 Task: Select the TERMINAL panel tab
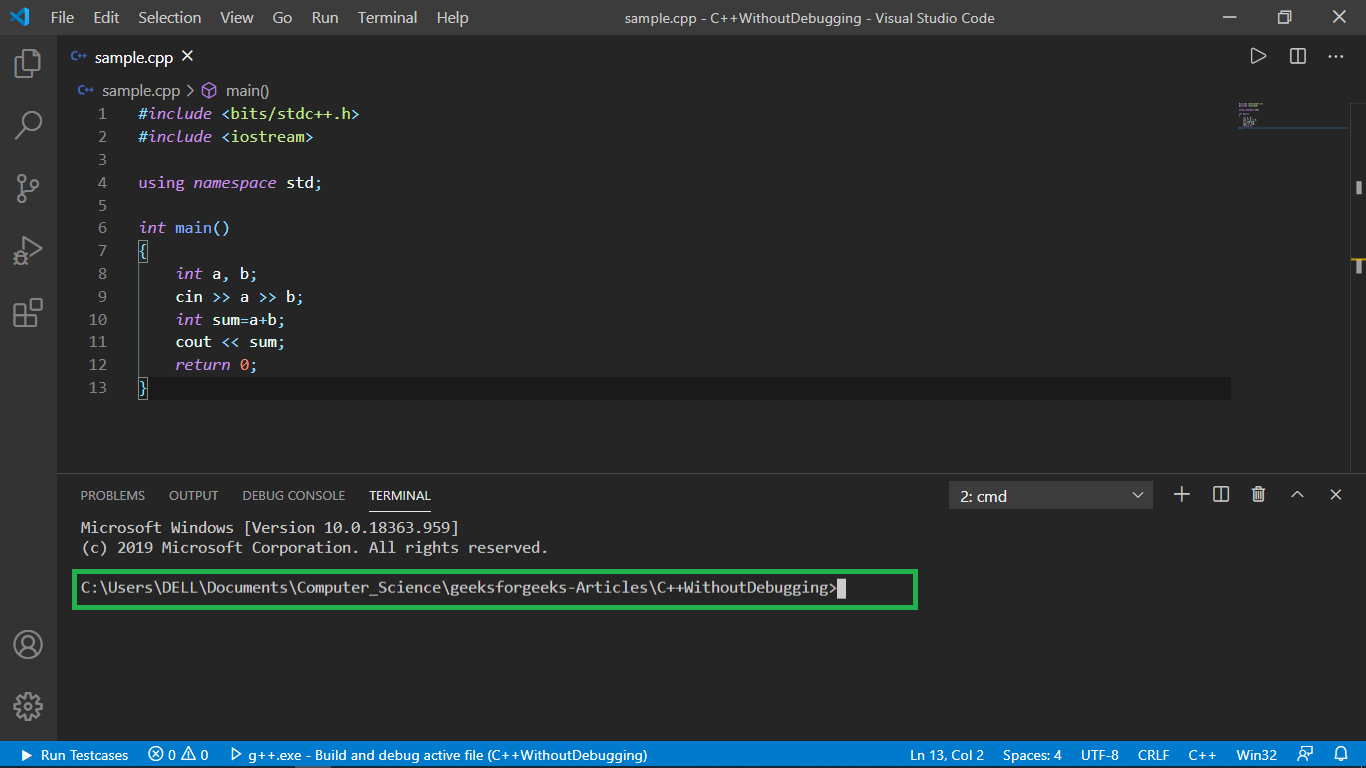[x=400, y=495]
